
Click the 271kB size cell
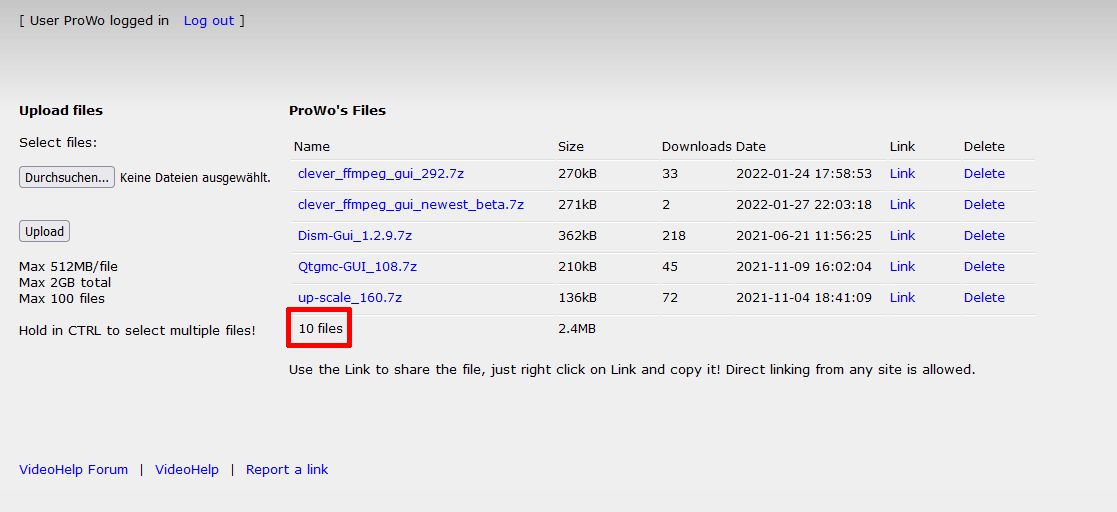577,204
